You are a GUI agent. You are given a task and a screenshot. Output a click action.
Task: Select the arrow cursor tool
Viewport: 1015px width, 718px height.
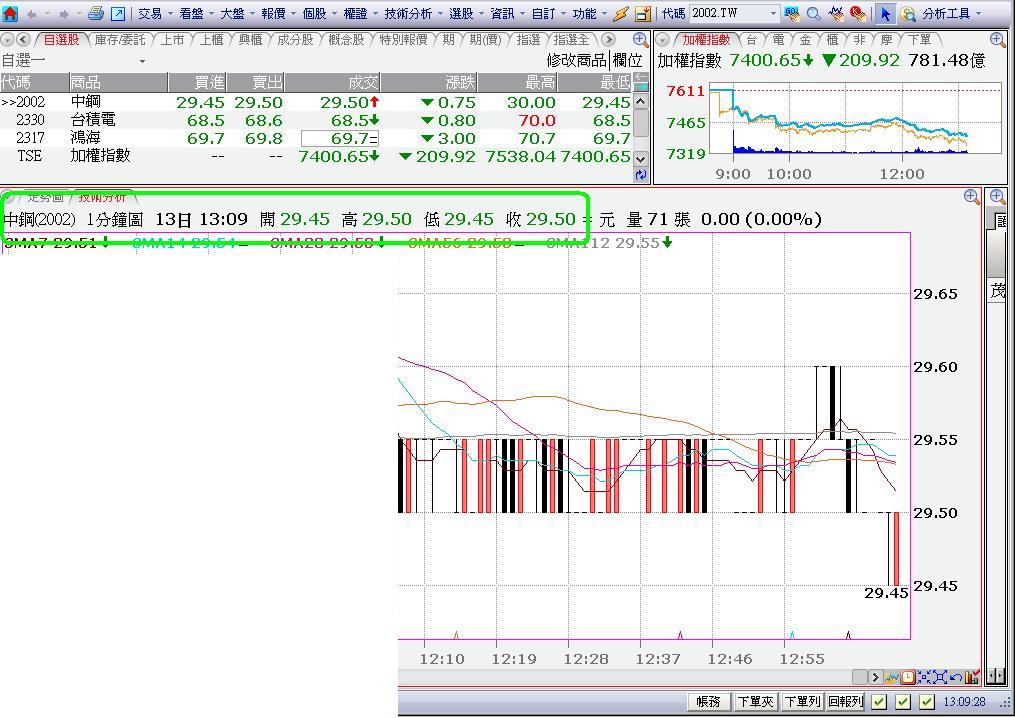(x=886, y=13)
